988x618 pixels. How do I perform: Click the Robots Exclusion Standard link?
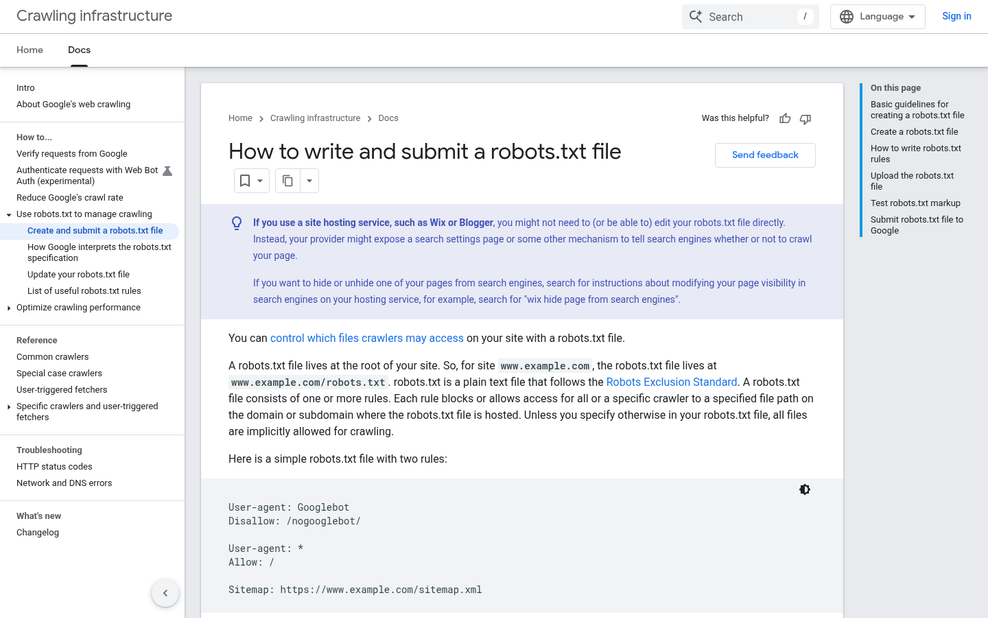671,382
